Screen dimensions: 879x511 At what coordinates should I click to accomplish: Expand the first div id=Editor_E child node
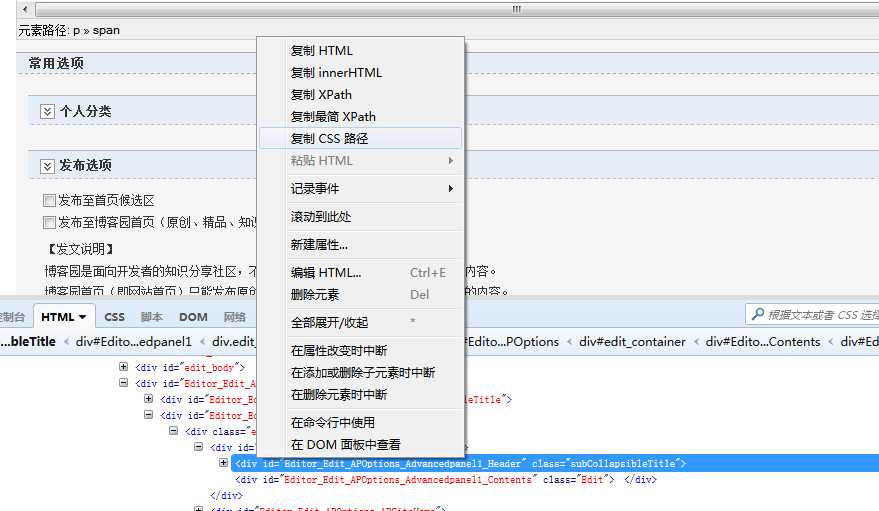pos(149,399)
